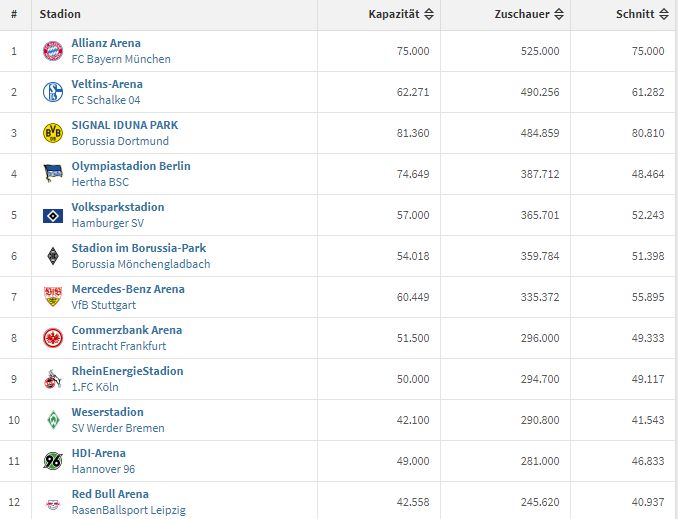Click the Hertha BSC flag emblem
Viewport: 678px width, 519px height.
point(53,174)
